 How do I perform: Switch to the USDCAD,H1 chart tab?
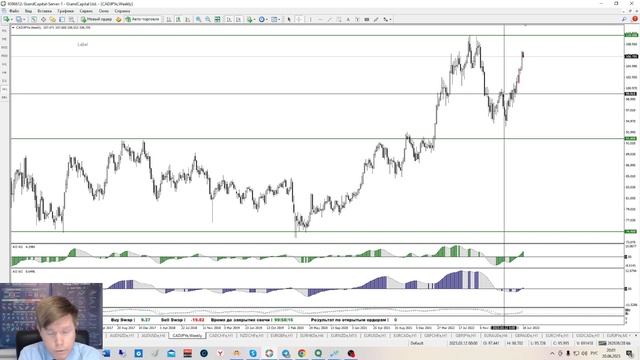coord(588,335)
